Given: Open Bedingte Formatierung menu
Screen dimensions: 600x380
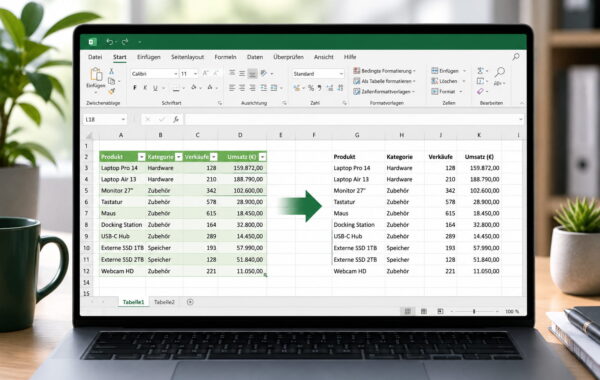Looking at the screenshot, I should (384, 71).
